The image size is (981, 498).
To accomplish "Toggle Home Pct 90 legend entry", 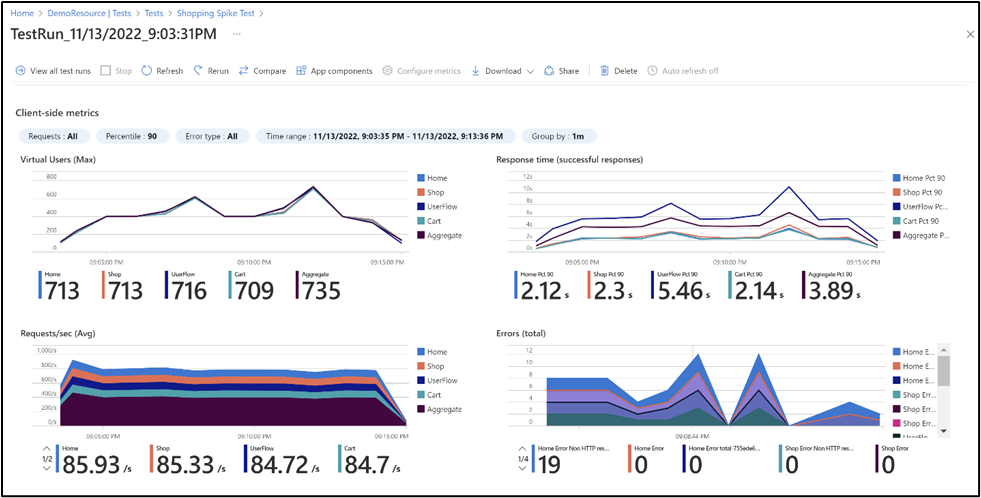I will click(918, 178).
